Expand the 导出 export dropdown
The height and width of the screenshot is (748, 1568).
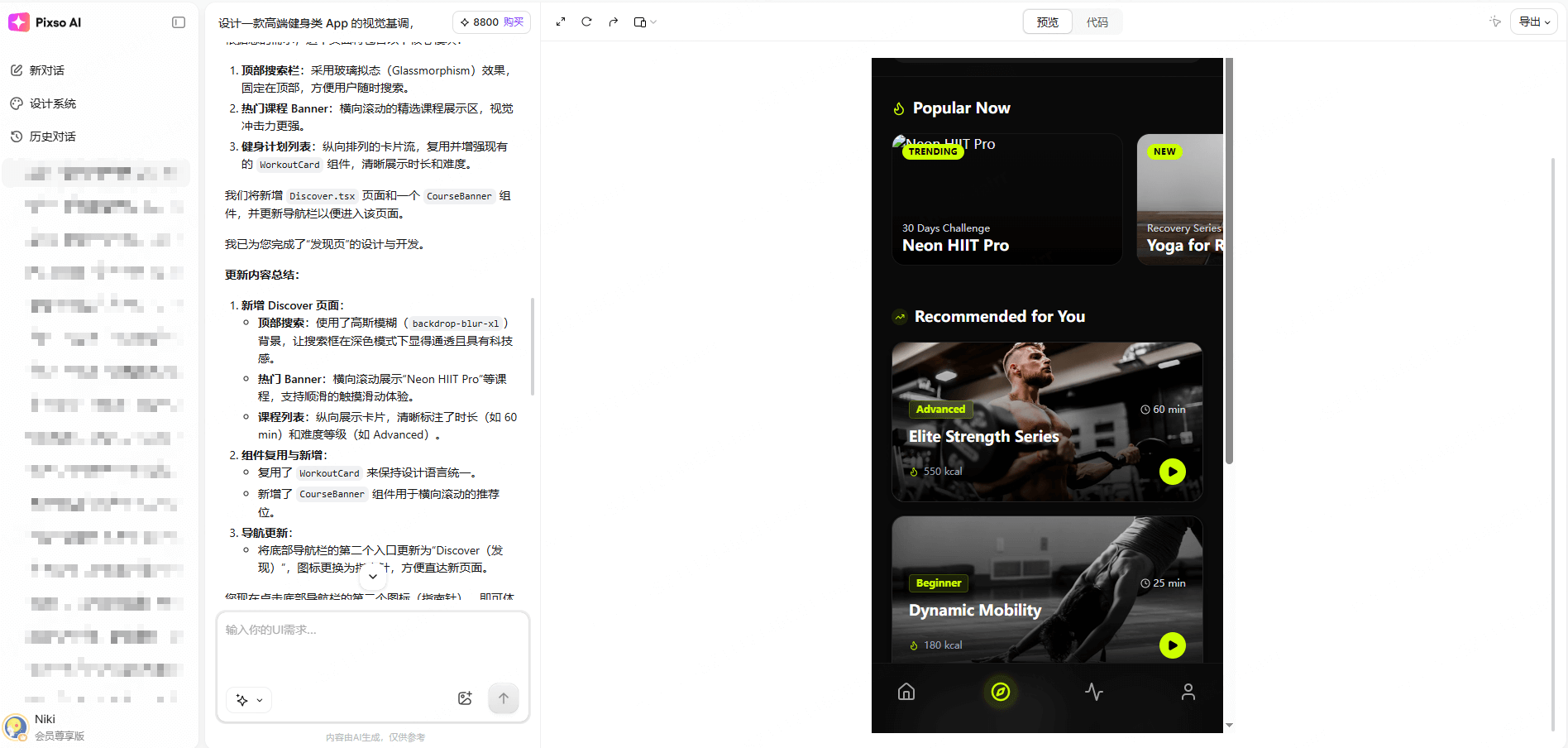pyautogui.click(x=1533, y=22)
